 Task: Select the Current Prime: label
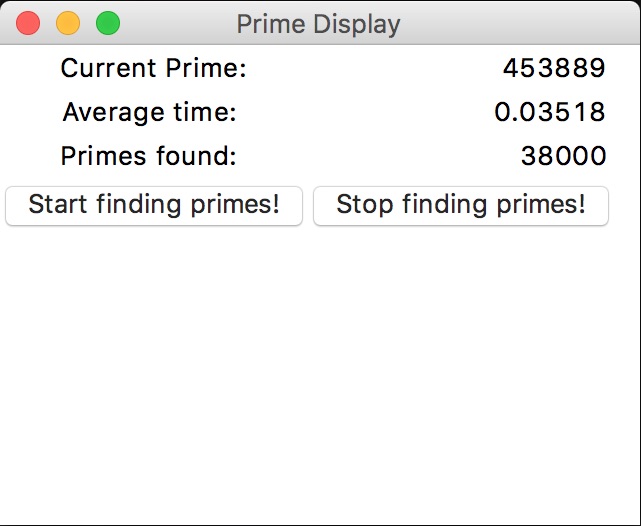click(153, 69)
